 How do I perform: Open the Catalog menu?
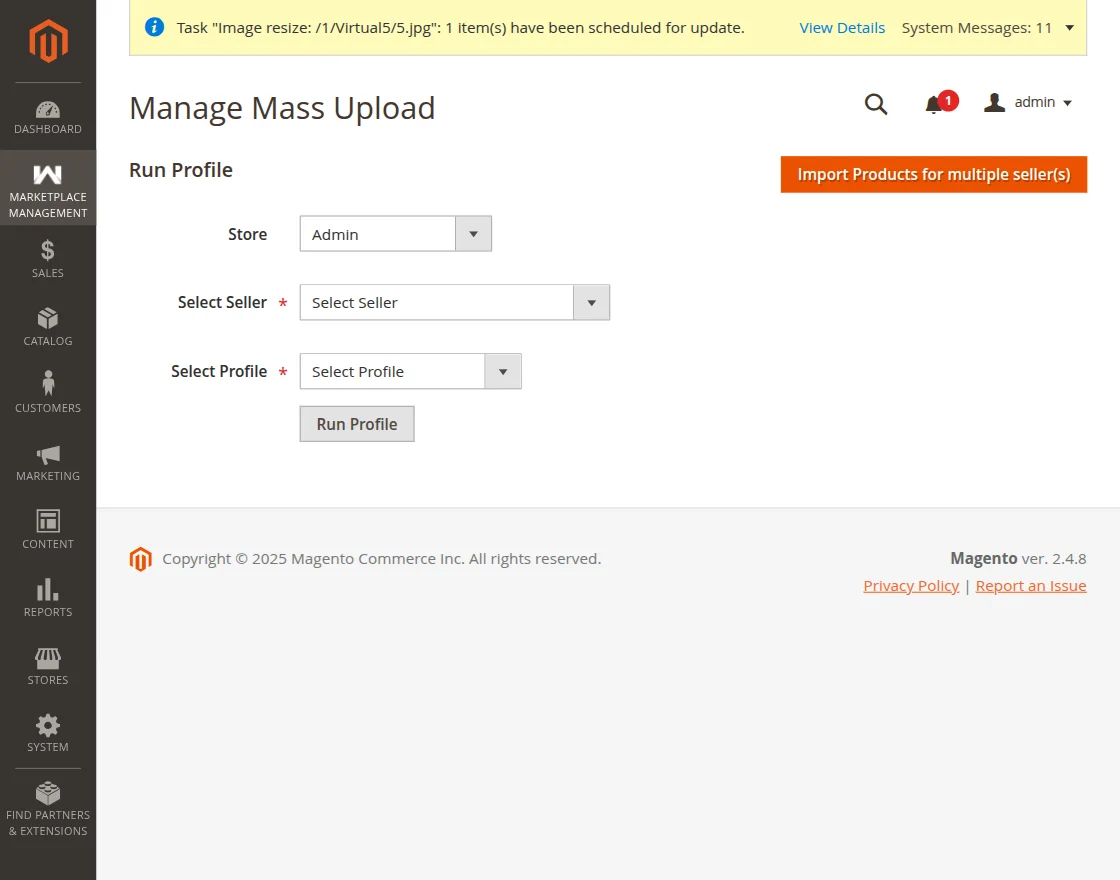pyautogui.click(x=48, y=327)
